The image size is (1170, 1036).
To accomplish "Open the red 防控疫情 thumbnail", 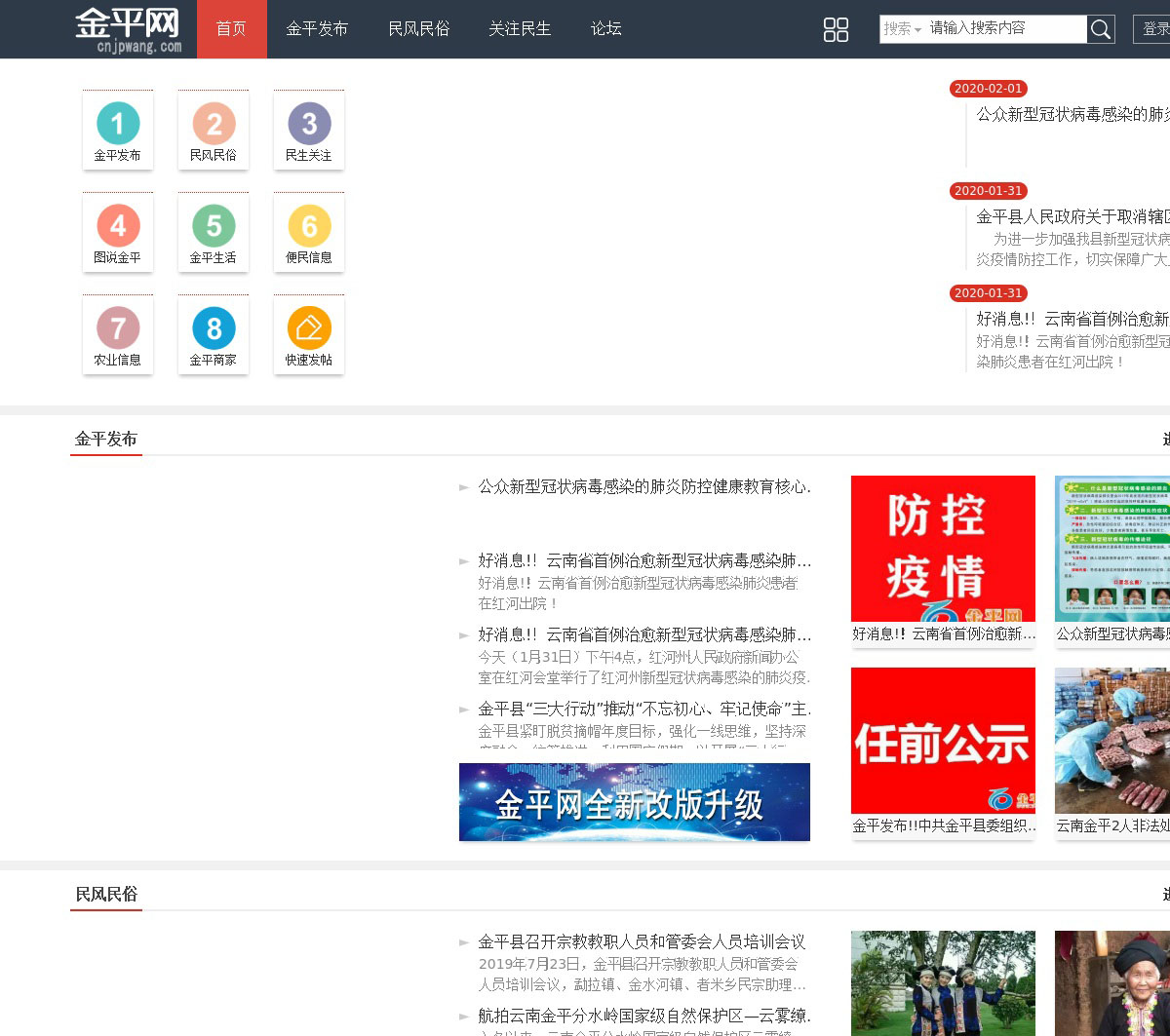I will pyautogui.click(x=943, y=549).
